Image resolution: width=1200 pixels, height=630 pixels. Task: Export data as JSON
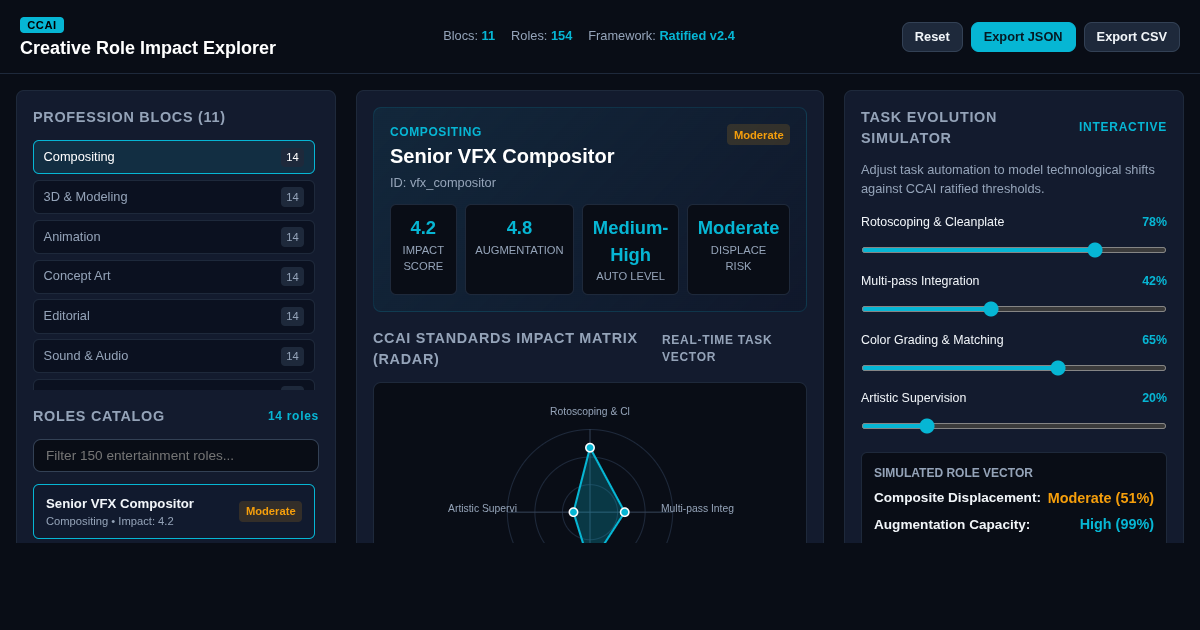coord(1023,37)
